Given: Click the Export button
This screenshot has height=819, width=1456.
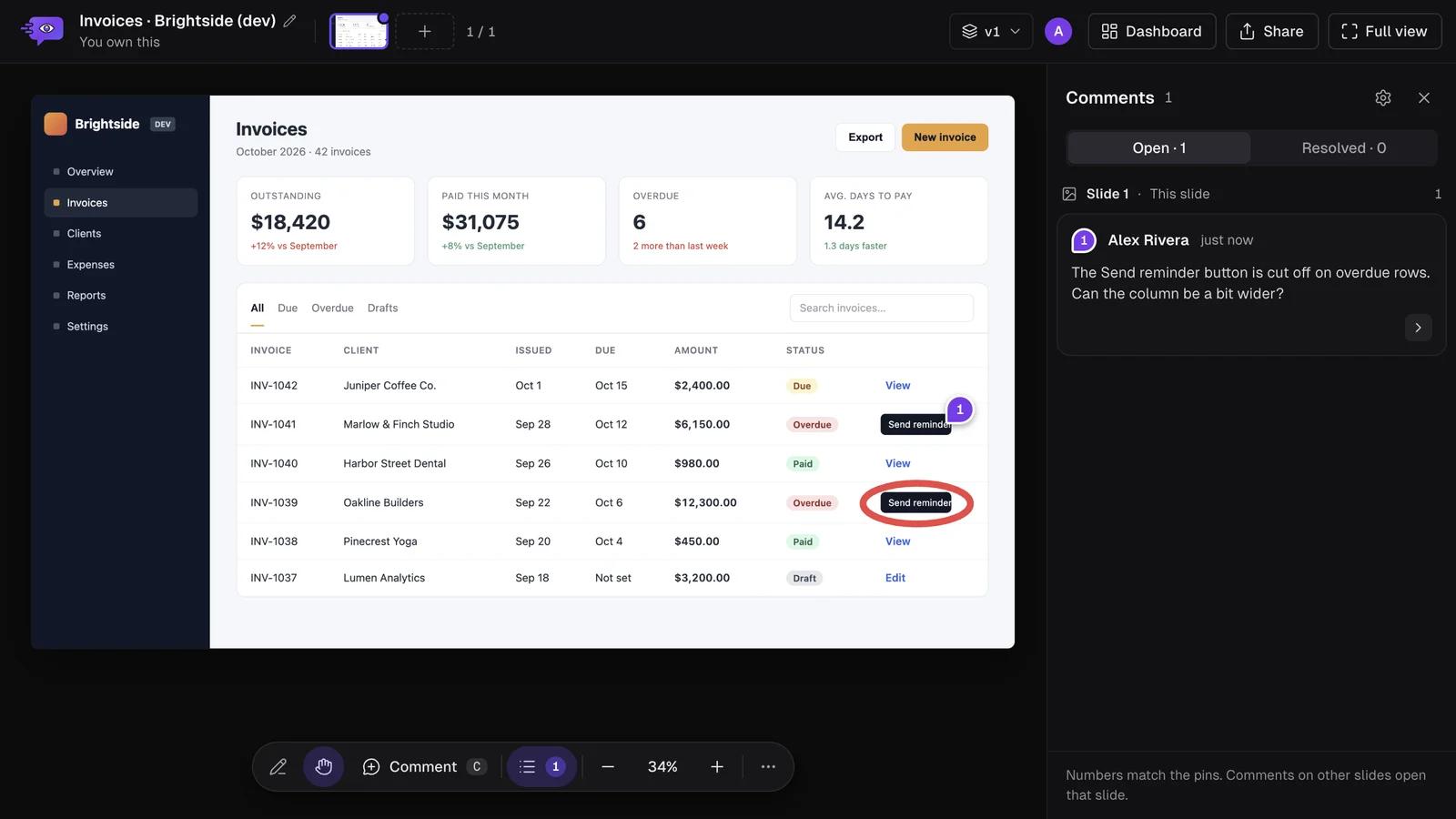Looking at the screenshot, I should (865, 136).
